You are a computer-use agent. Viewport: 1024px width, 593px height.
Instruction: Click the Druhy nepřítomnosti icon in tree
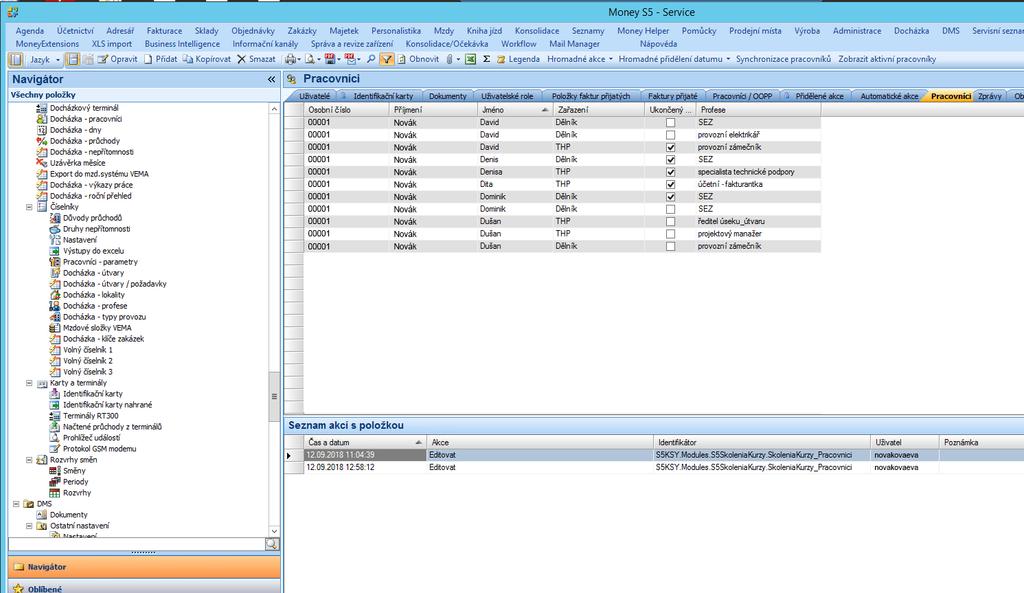[55, 229]
